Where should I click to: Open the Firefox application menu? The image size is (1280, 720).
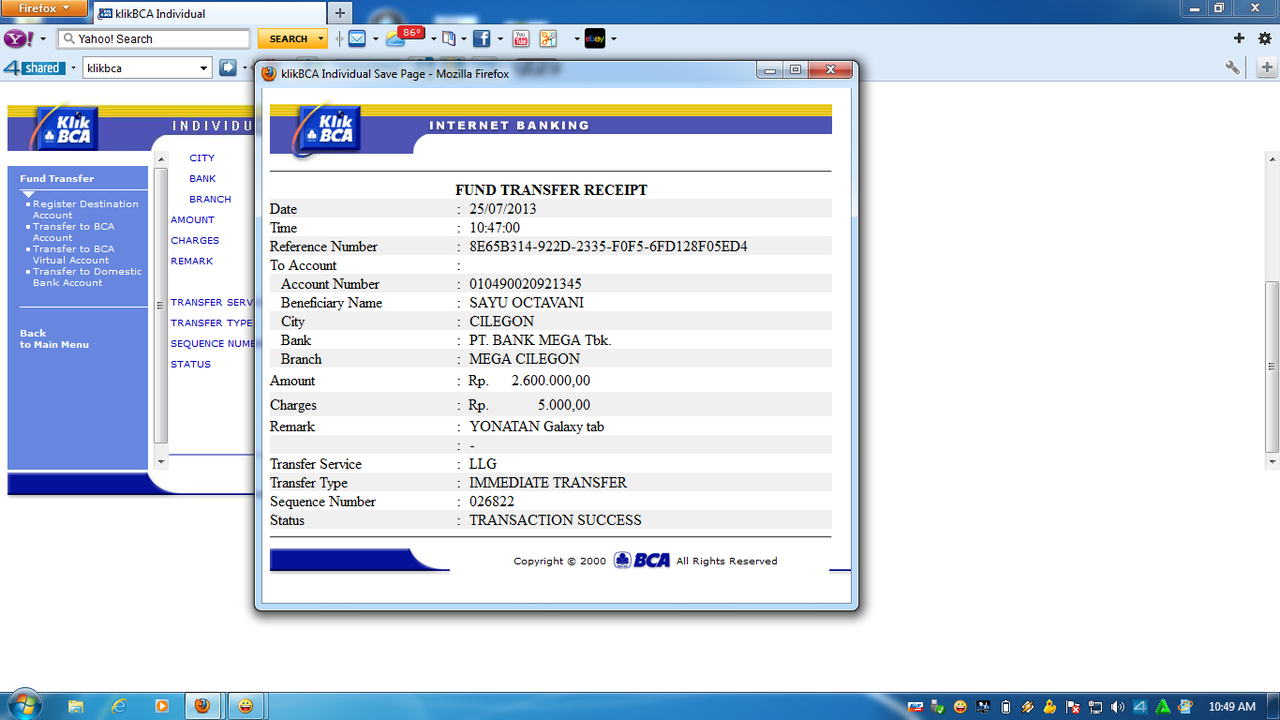tap(43, 7)
